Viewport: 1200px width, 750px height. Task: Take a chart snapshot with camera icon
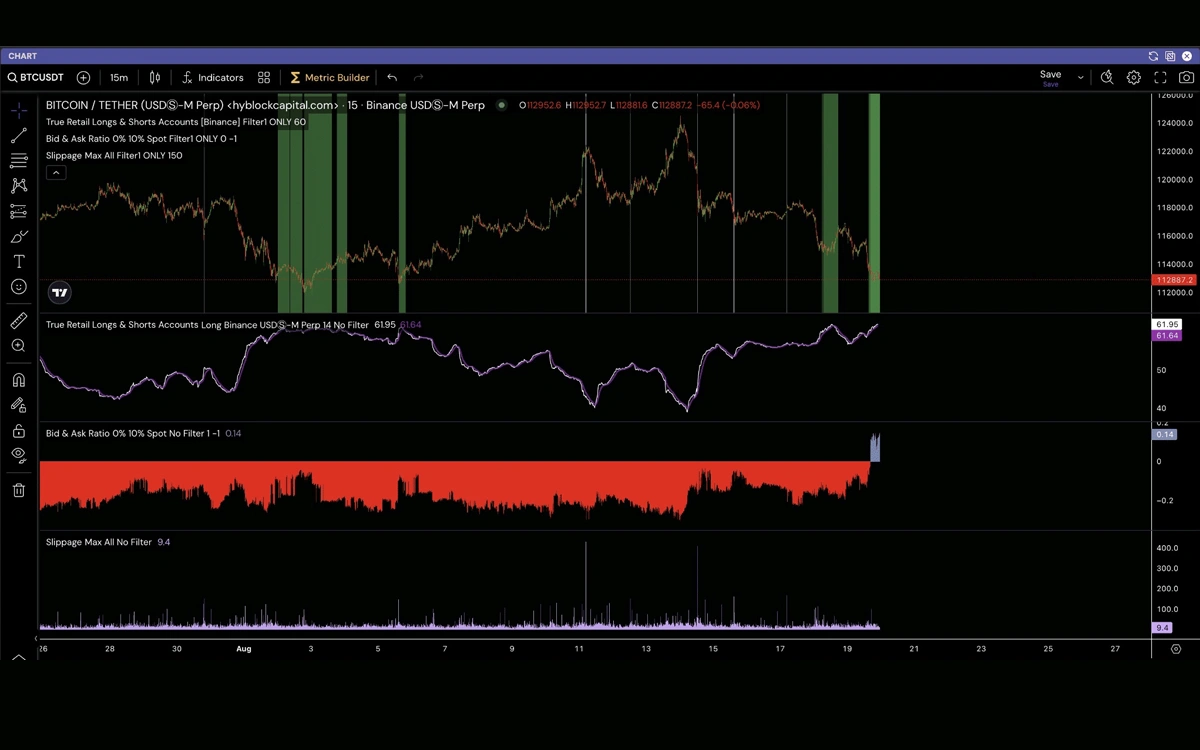1186,77
